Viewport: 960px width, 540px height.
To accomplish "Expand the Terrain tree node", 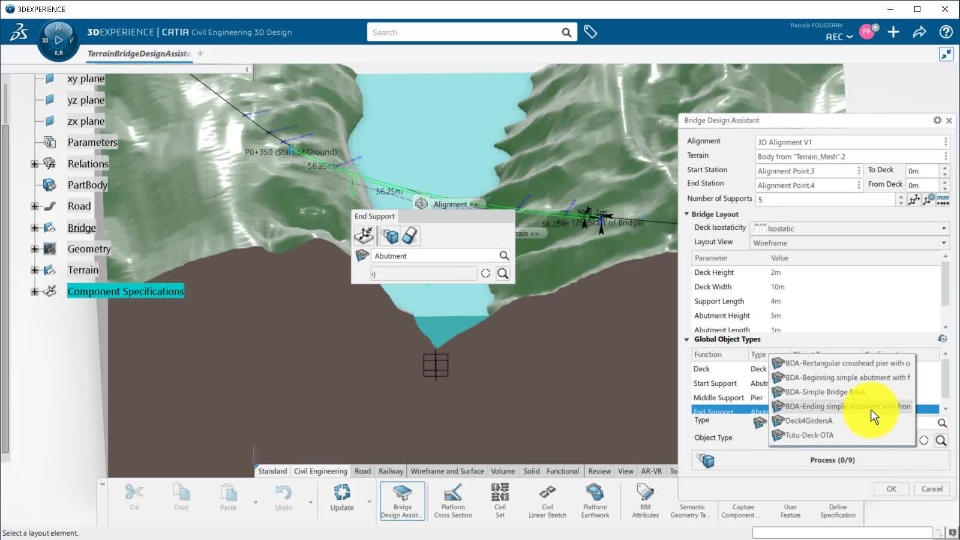I will [35, 270].
